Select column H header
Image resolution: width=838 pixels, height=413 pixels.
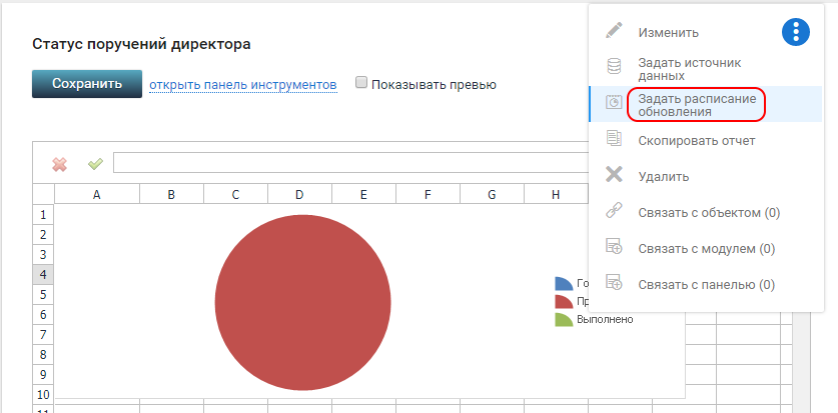coord(556,194)
